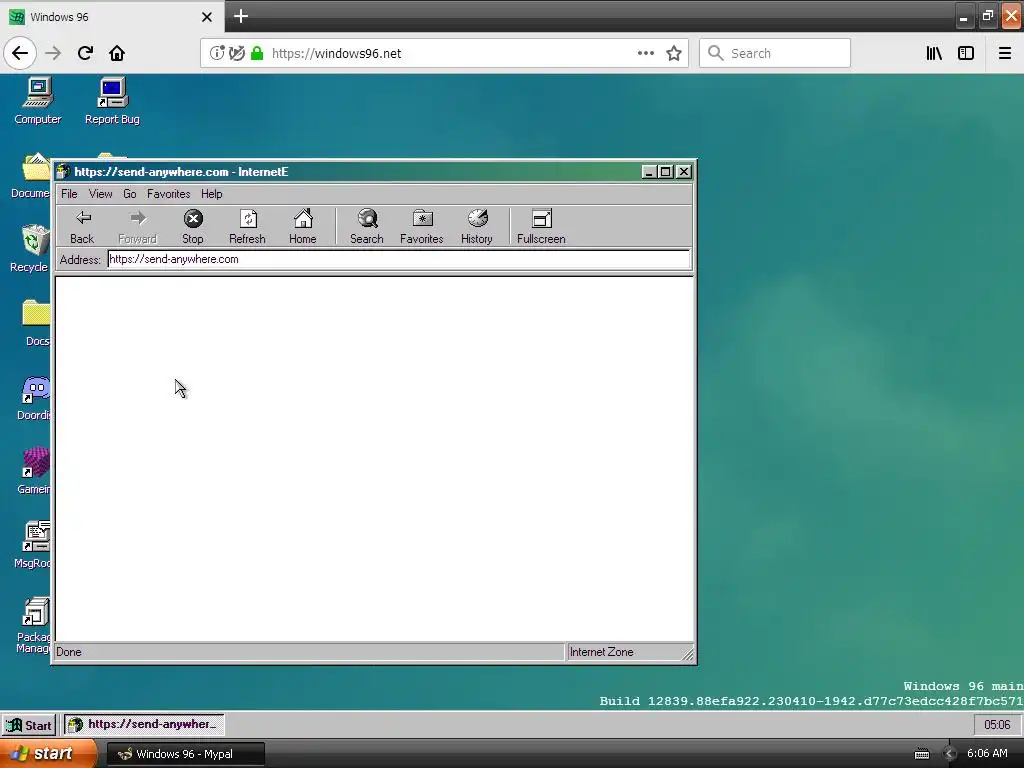Open the outer XP green start button
The height and width of the screenshot is (768, 1024).
[x=48, y=754]
